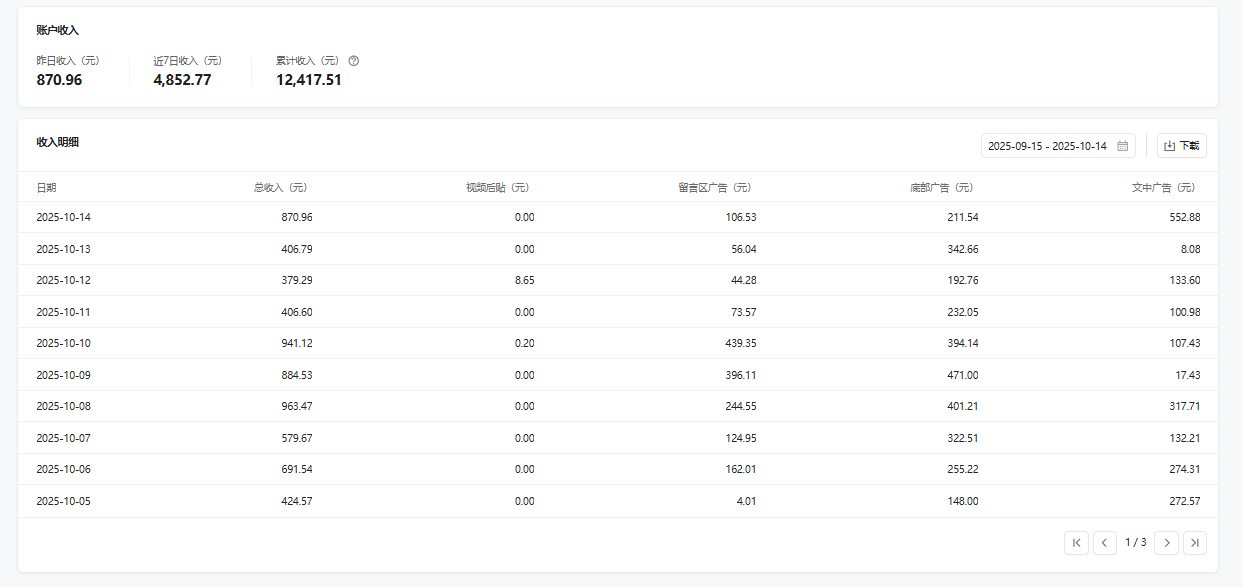Select the 2025-10-10 date row
The width and height of the screenshot is (1242, 587).
63,343
